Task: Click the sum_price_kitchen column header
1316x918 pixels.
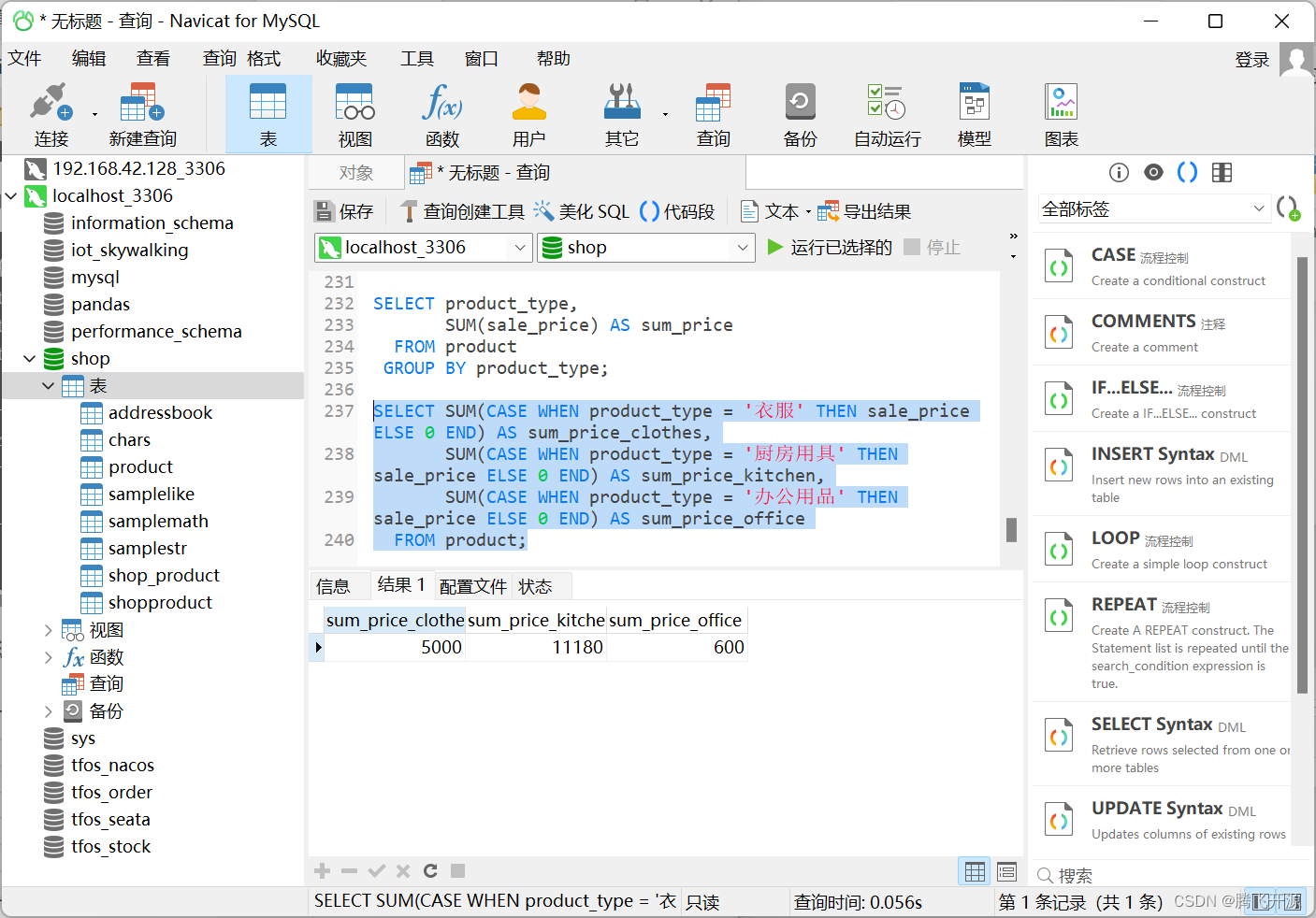Action: pyautogui.click(x=536, y=621)
